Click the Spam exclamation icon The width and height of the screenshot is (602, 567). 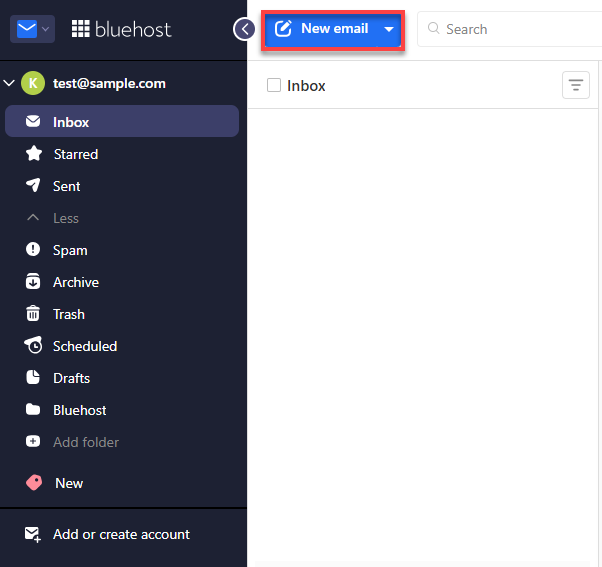[x=33, y=249]
